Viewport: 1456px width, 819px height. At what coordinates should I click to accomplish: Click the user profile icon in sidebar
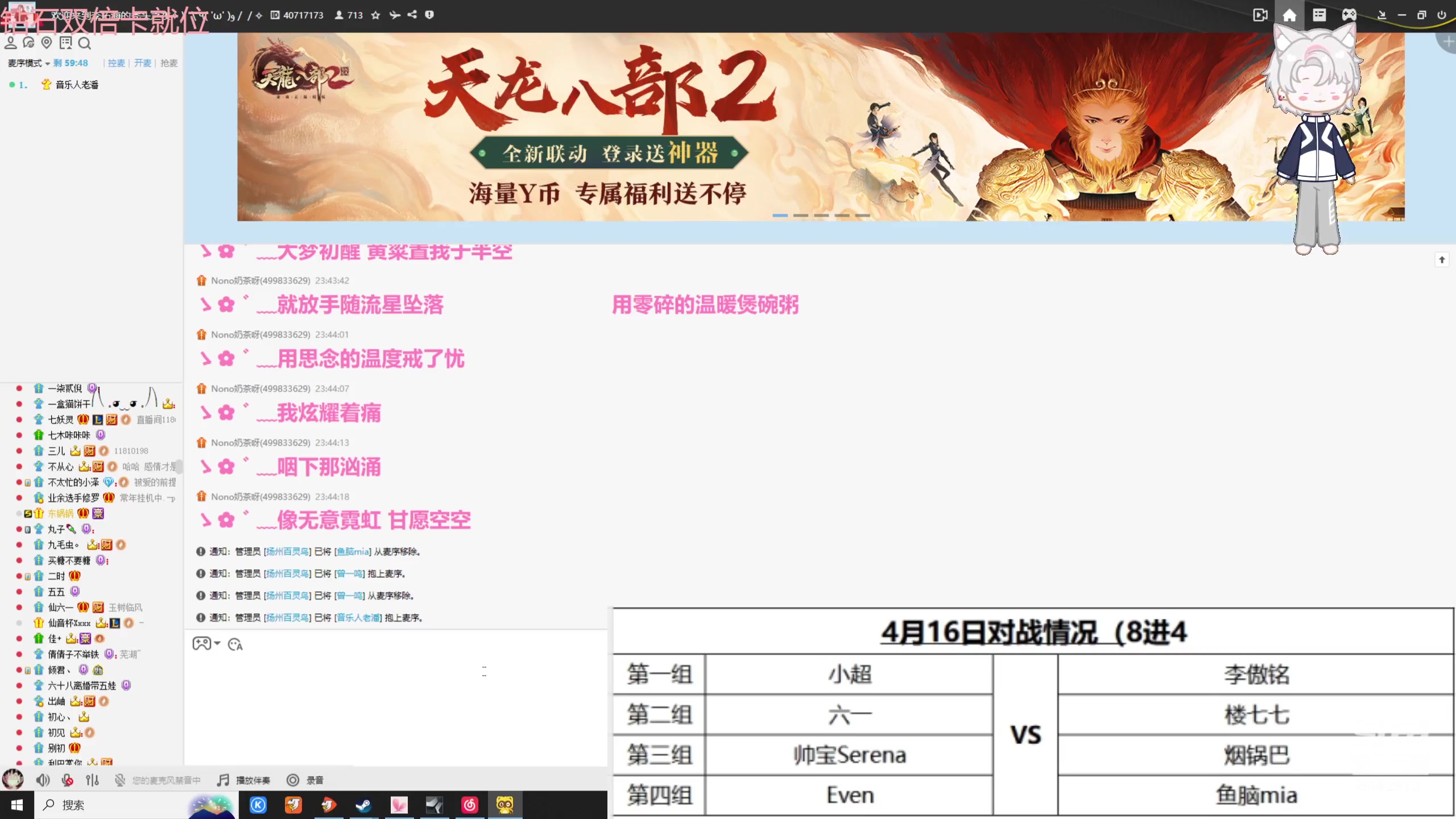(10, 43)
